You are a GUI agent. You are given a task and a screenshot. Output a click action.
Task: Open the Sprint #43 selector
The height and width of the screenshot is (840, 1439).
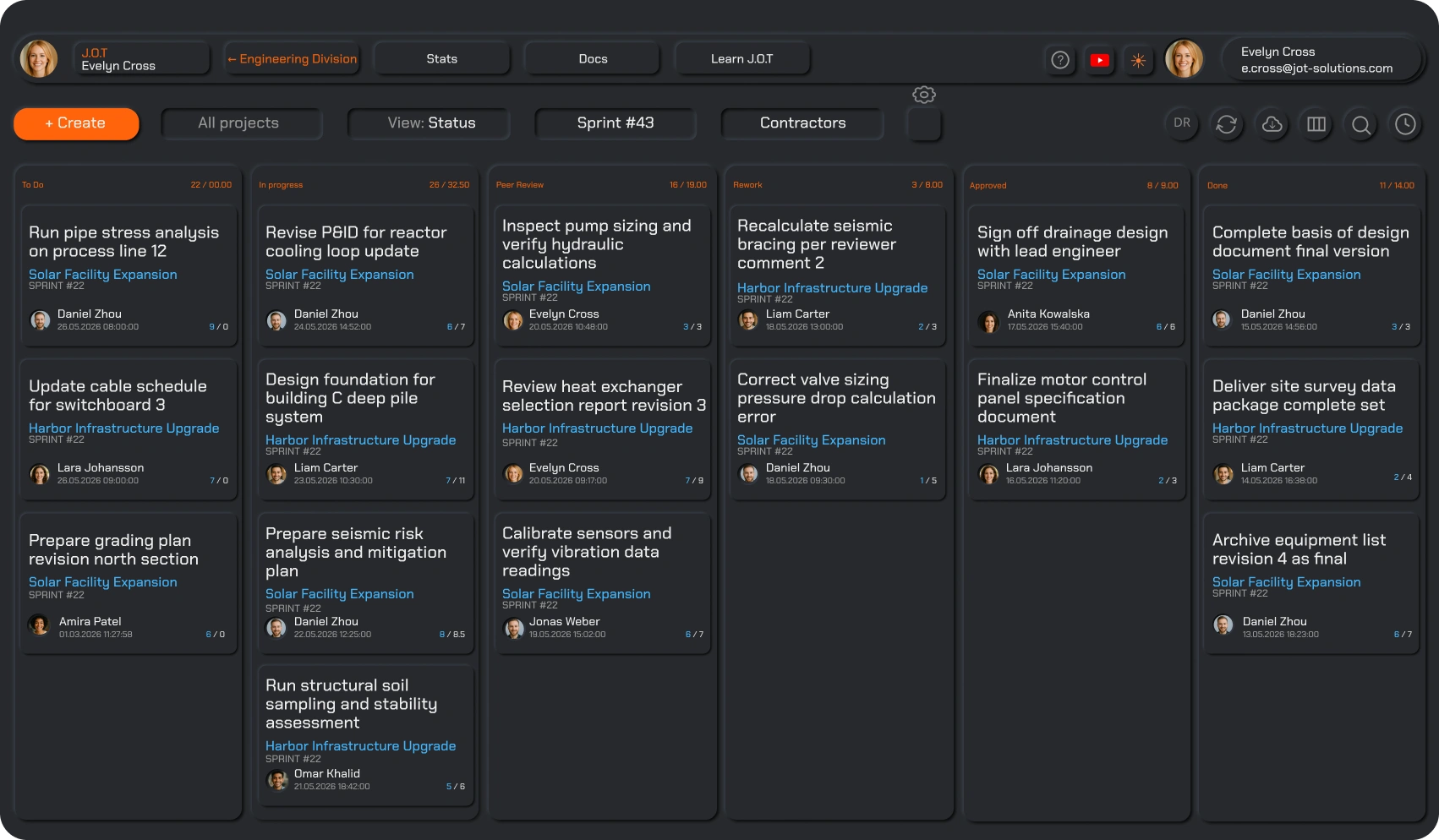(x=616, y=123)
